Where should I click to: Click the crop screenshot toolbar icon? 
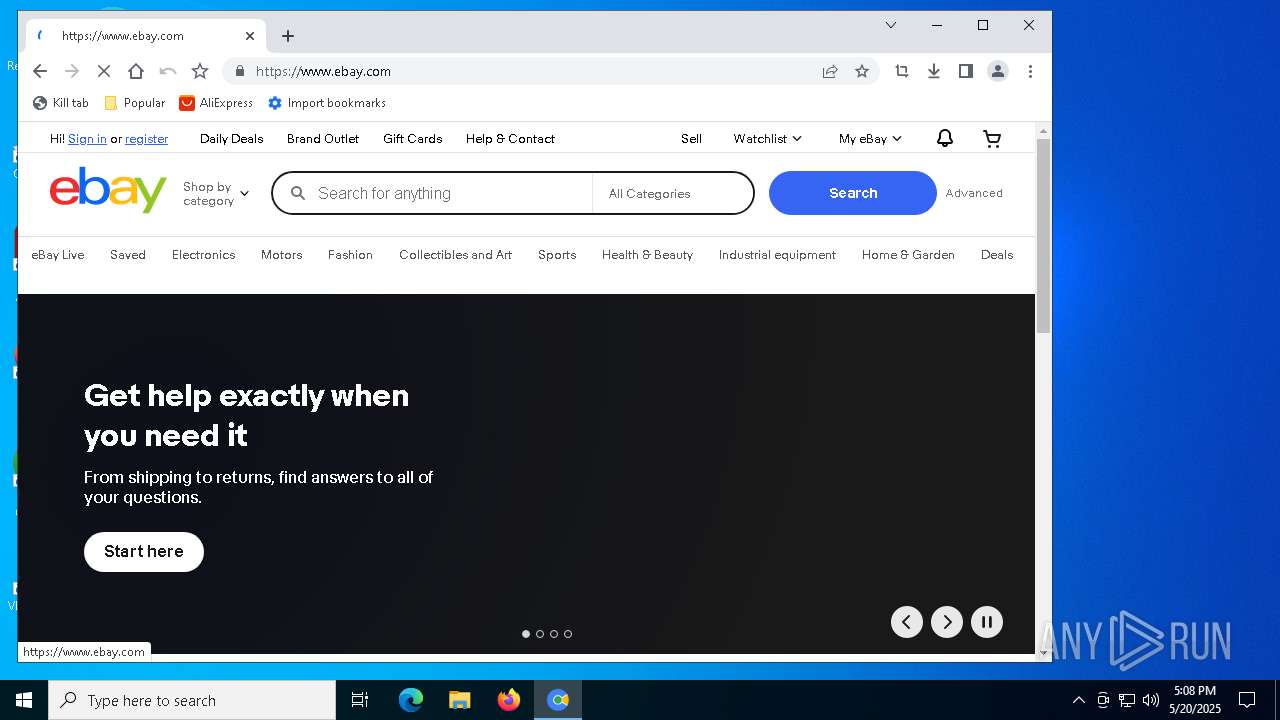[902, 71]
